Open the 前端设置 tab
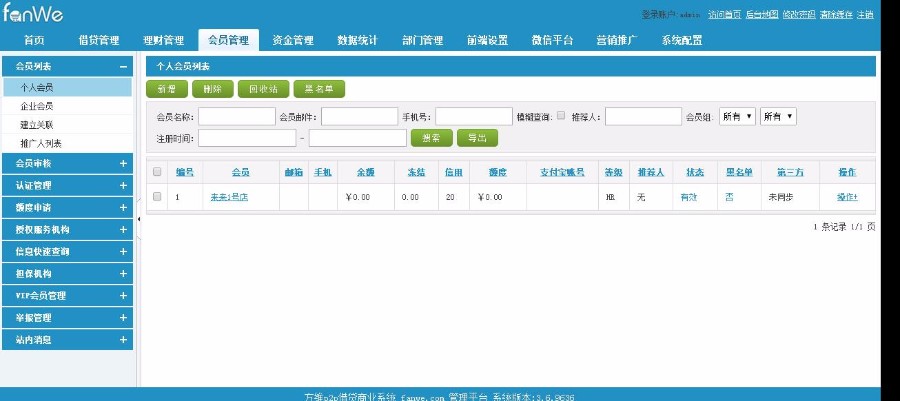The height and width of the screenshot is (401, 900). (x=487, y=40)
